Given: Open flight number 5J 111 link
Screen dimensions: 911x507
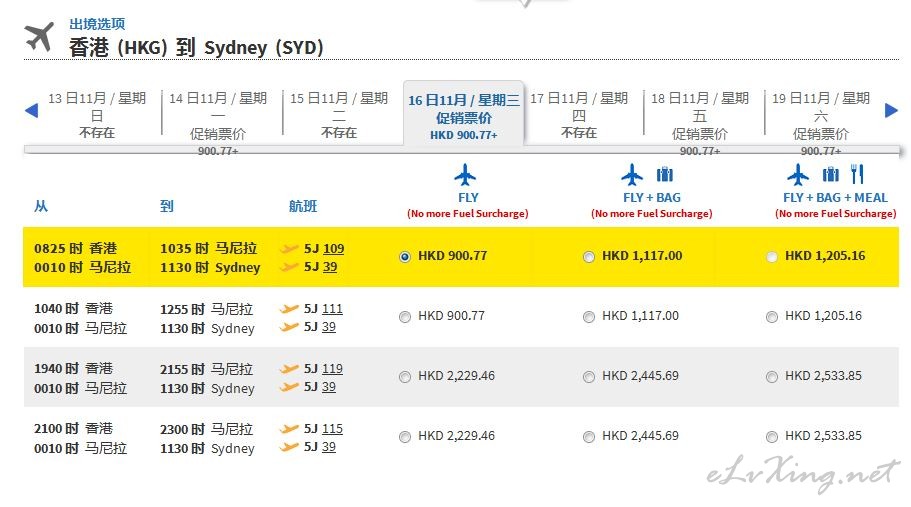Looking at the screenshot, I should (x=332, y=309).
